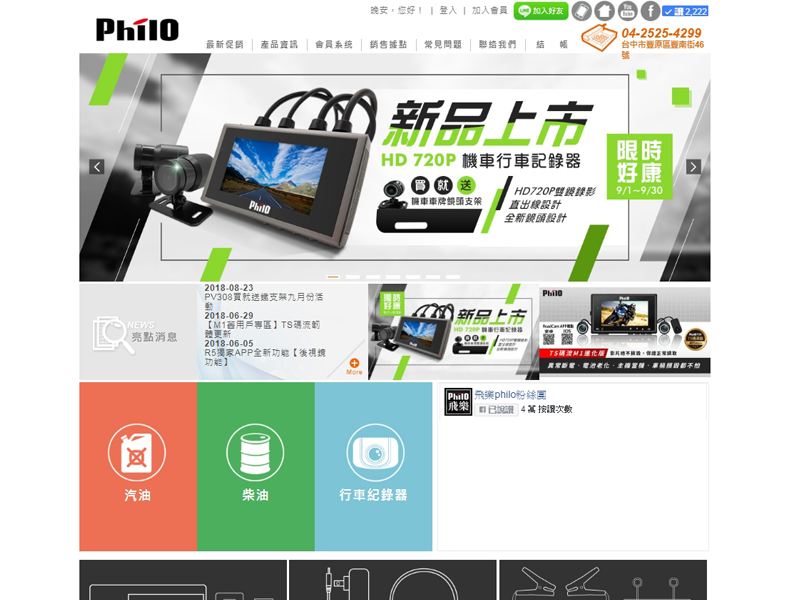This screenshot has width=800, height=600.
Task: Click the 登入 login link
Action: 448,10
